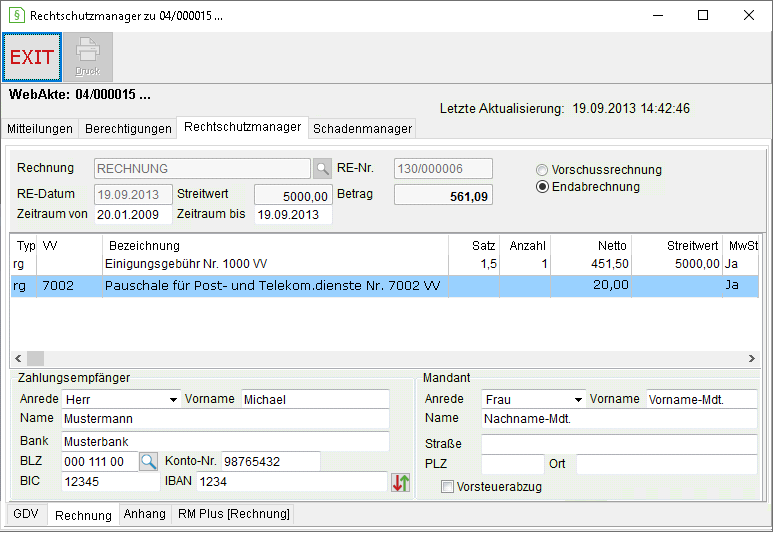Click the horizontal scrollbar right arrow
The height and width of the screenshot is (533, 773).
click(751, 358)
